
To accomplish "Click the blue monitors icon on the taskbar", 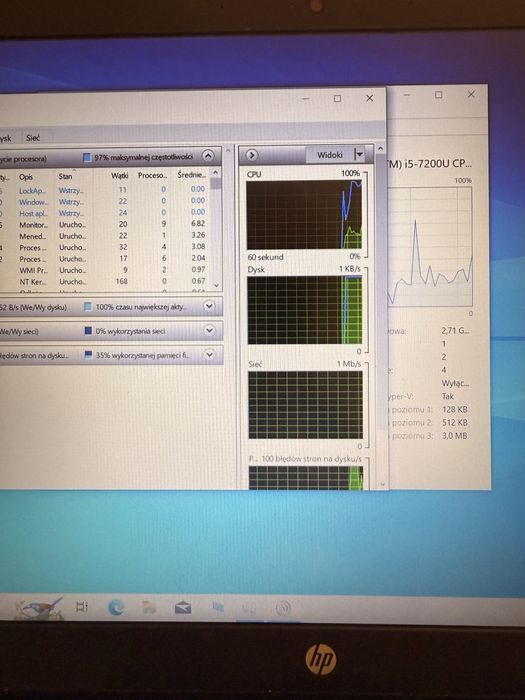I will point(218,607).
